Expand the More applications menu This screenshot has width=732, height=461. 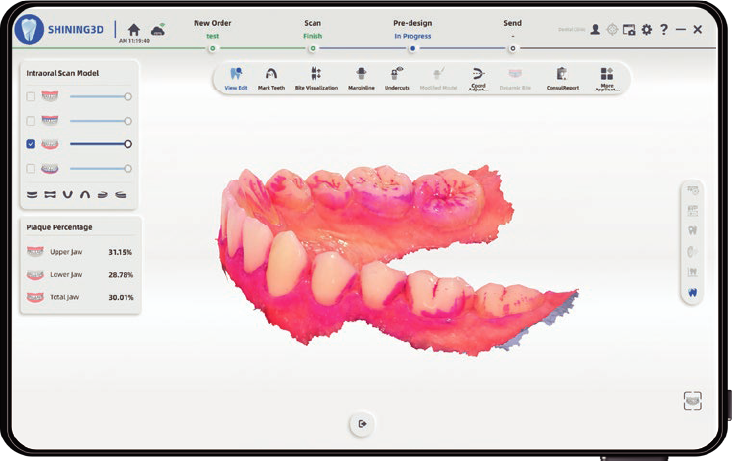[x=606, y=77]
